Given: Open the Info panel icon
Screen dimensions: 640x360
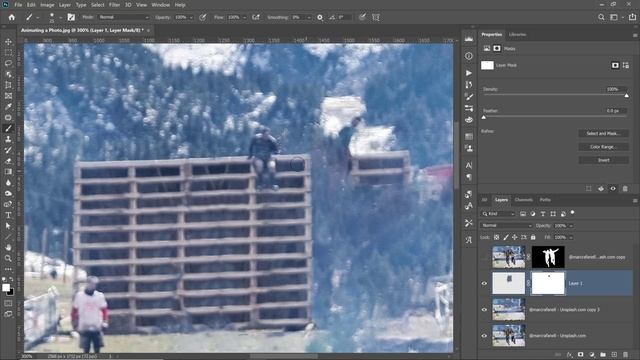Looking at the screenshot, I should click(469, 56).
